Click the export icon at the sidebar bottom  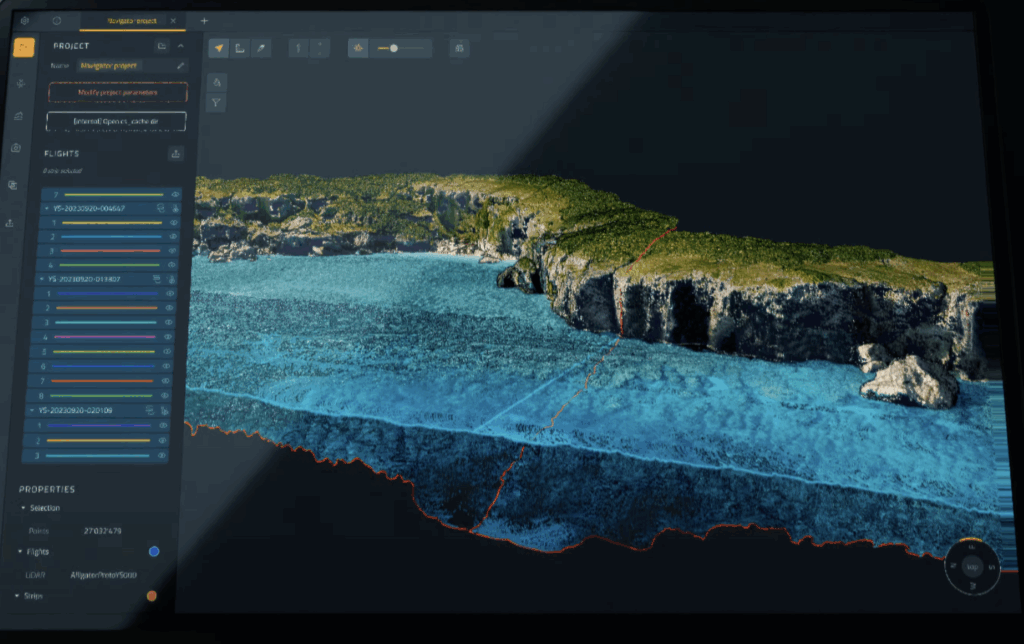coord(11,221)
